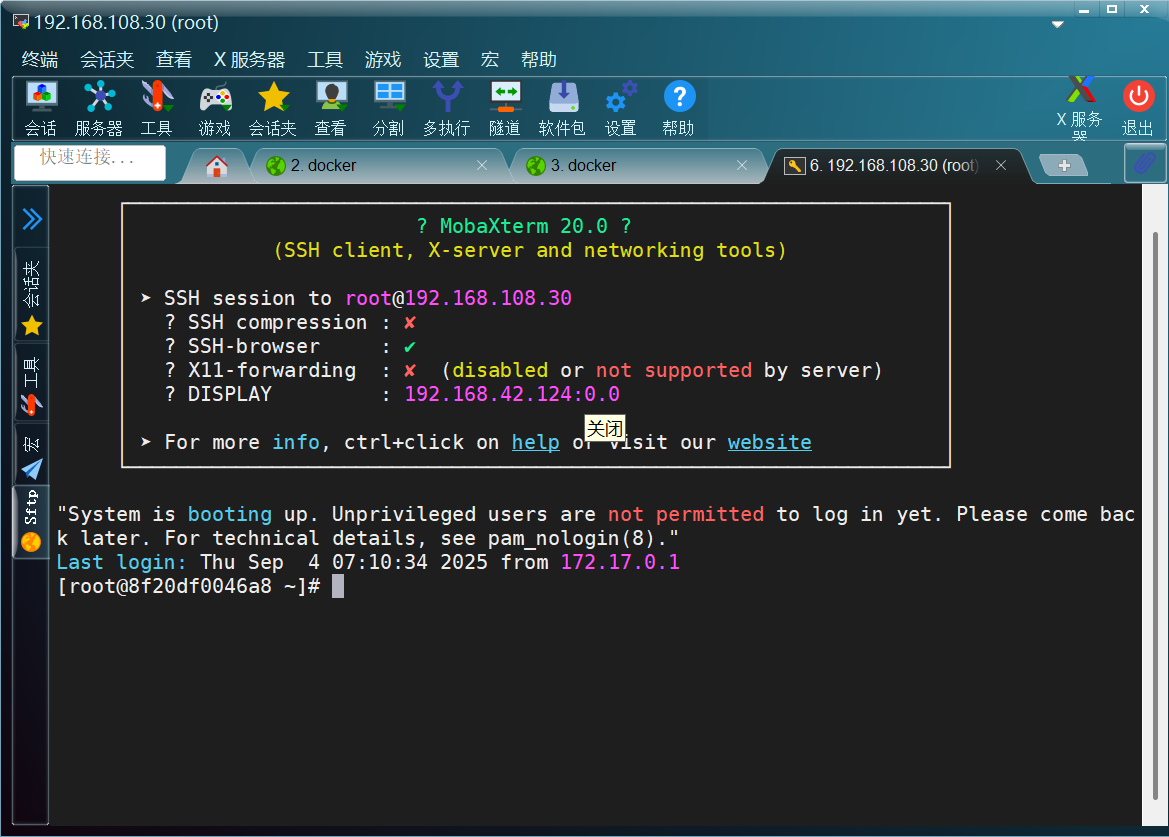
Task: Open the 会话夹 sidebar star panel
Action: click(x=31, y=296)
